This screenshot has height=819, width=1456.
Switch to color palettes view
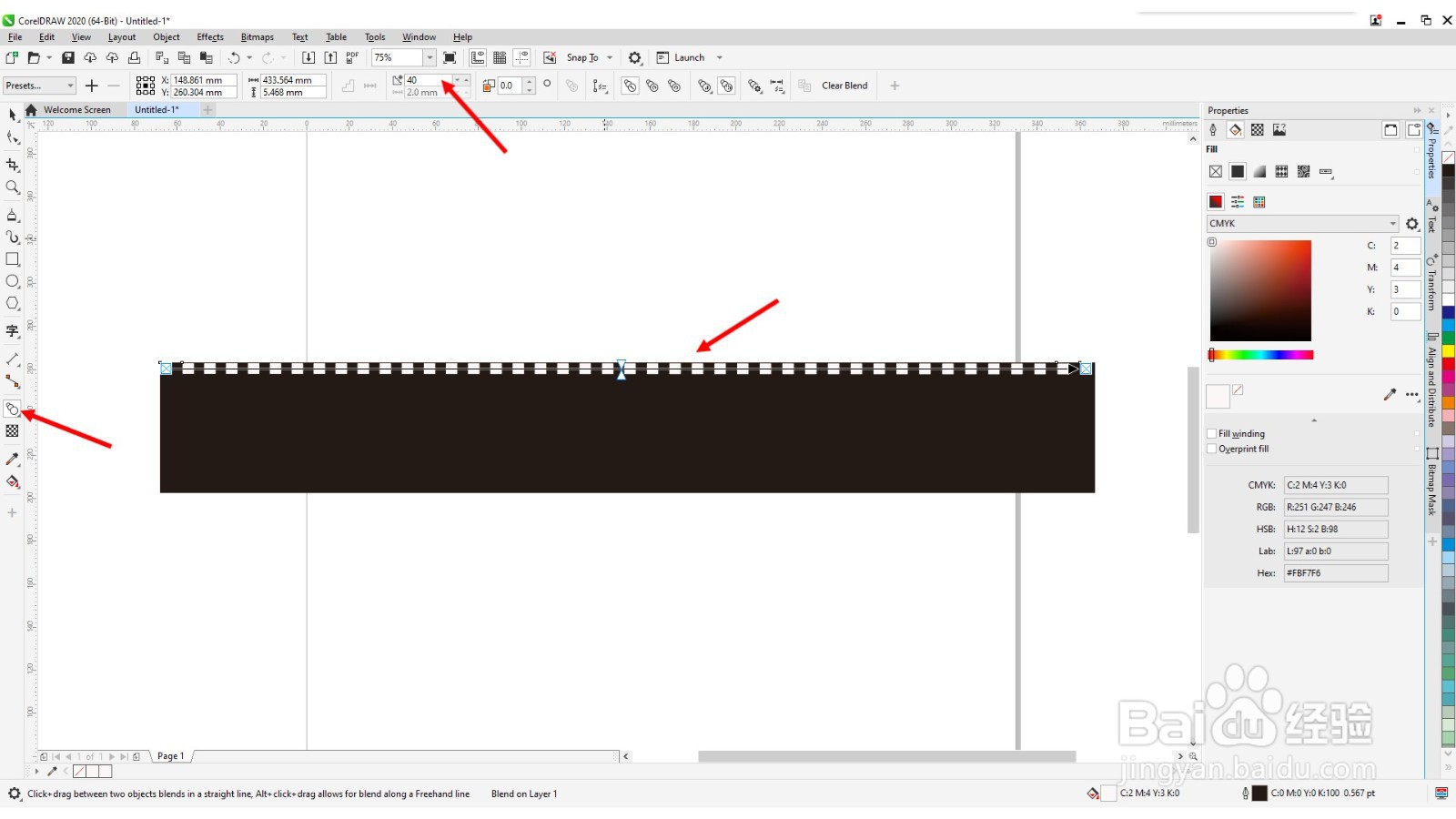tap(1259, 202)
